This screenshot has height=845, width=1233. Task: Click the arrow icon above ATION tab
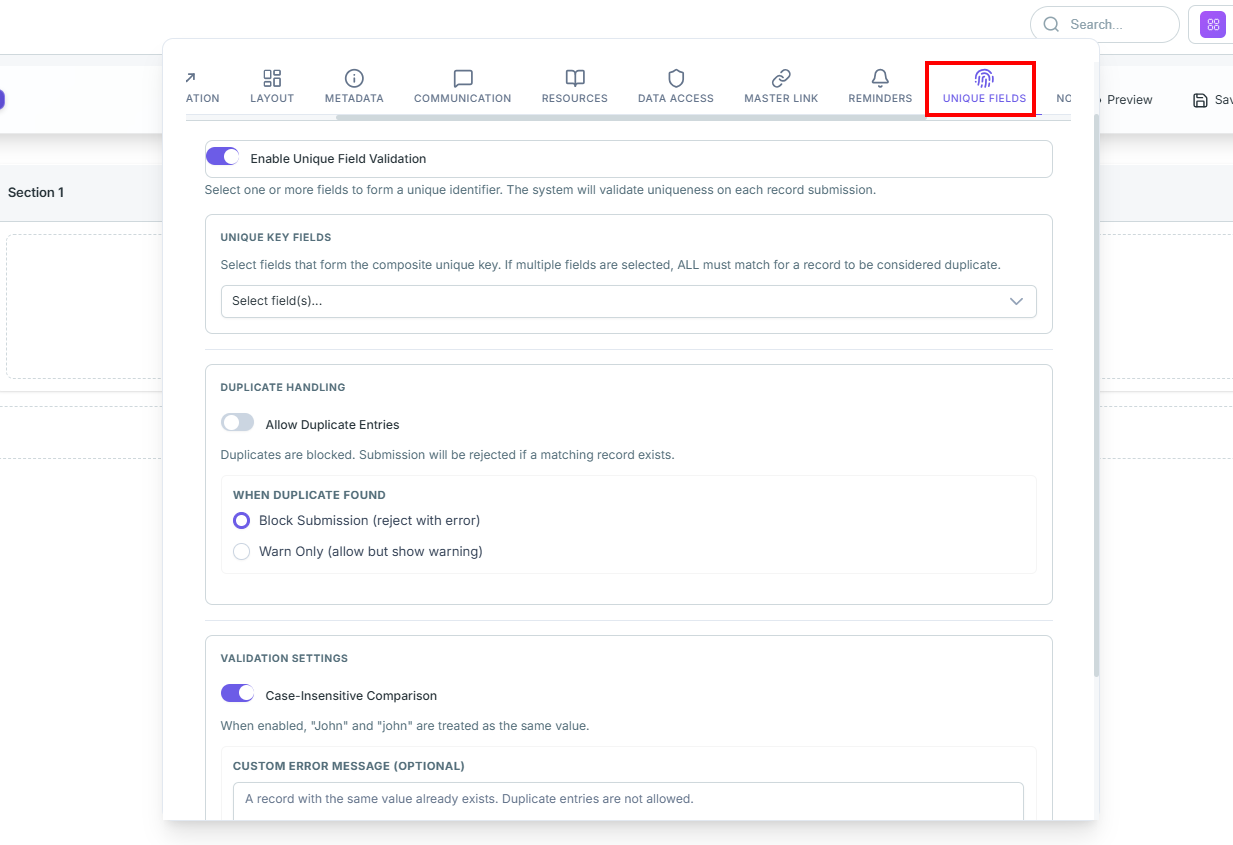tap(190, 77)
